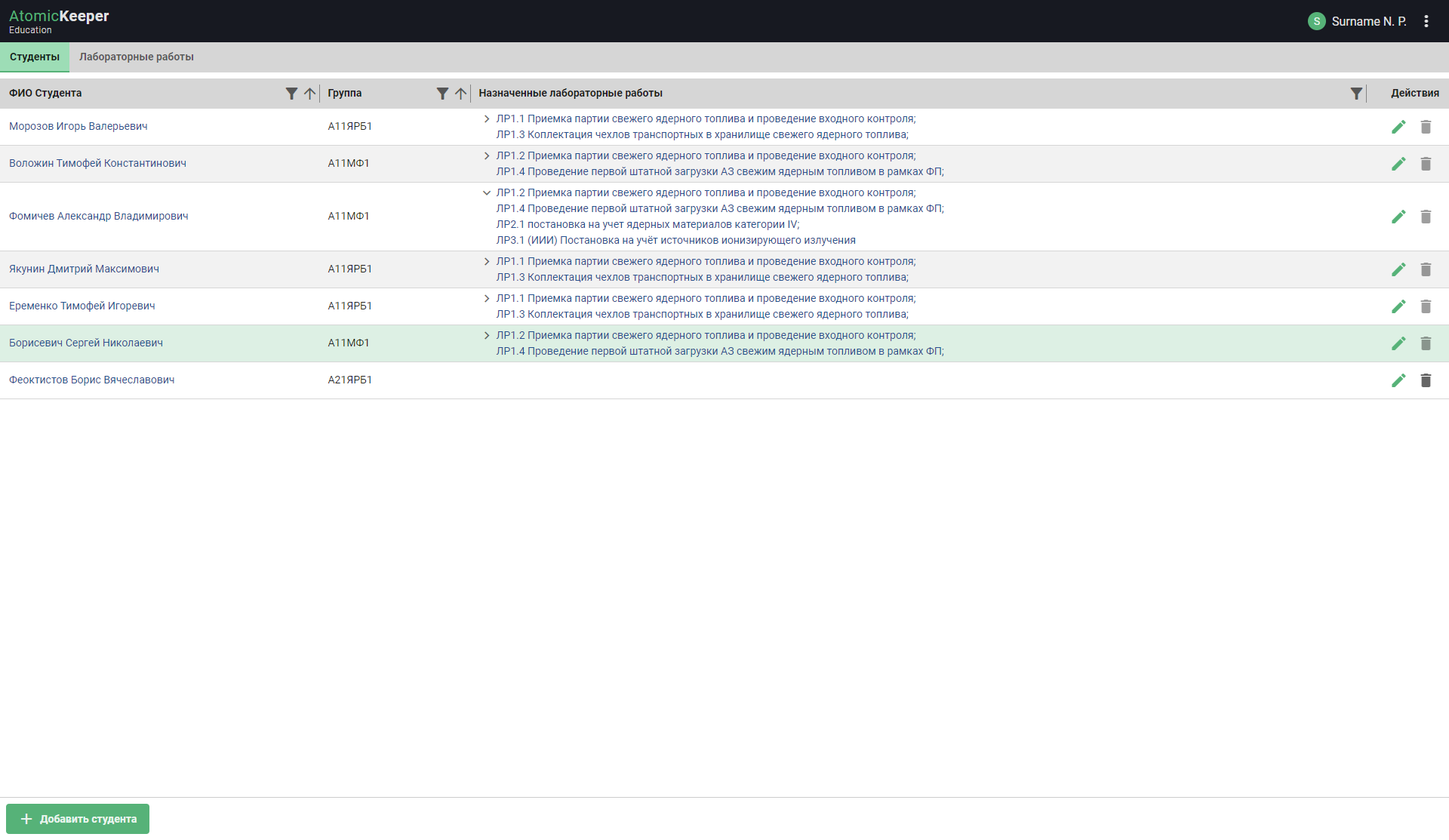Viewport: 1449px width, 840px height.
Task: Open the three-dot user menu
Action: [x=1426, y=21]
